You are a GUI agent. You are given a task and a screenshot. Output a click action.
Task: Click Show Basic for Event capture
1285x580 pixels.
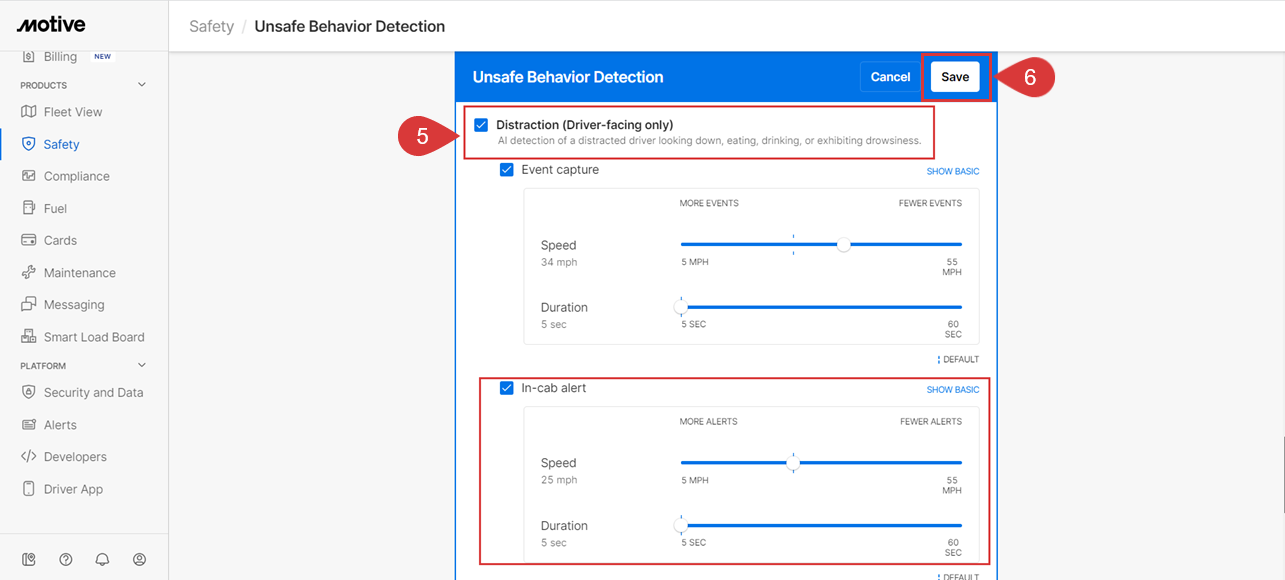[952, 171]
